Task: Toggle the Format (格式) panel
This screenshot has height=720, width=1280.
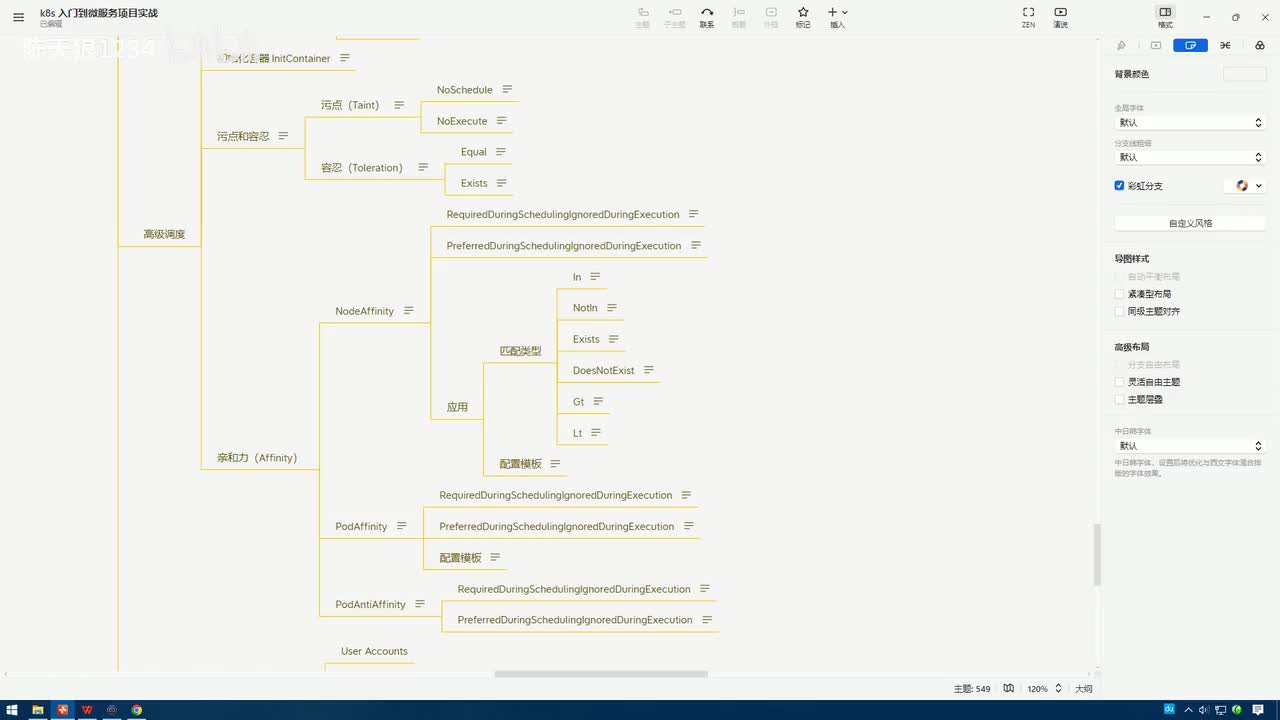Action: [x=1165, y=17]
